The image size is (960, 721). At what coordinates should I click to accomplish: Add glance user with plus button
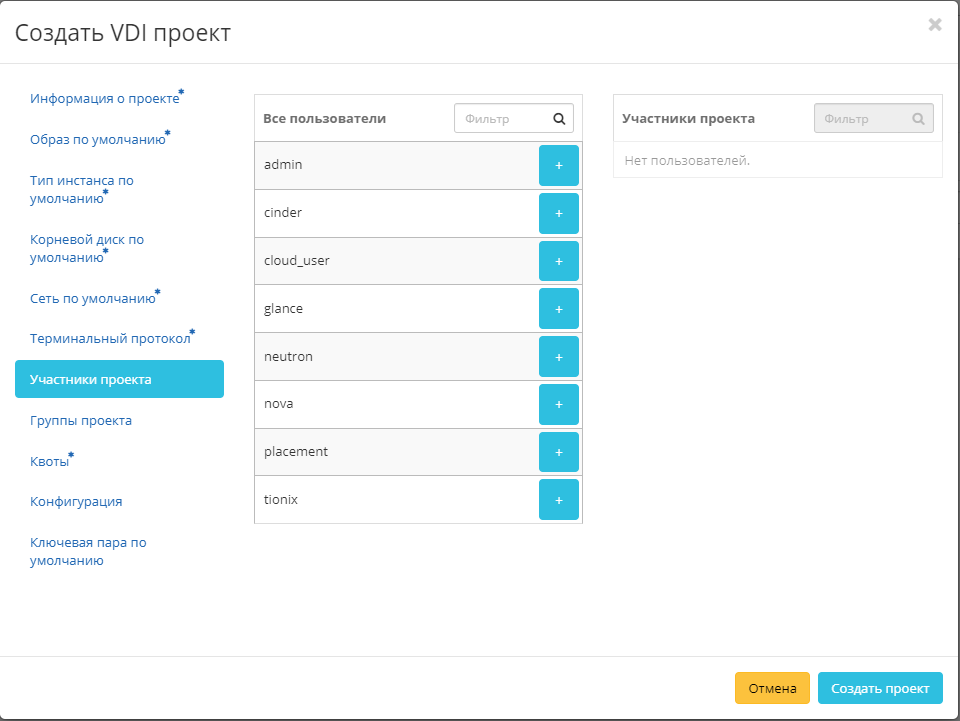(558, 309)
